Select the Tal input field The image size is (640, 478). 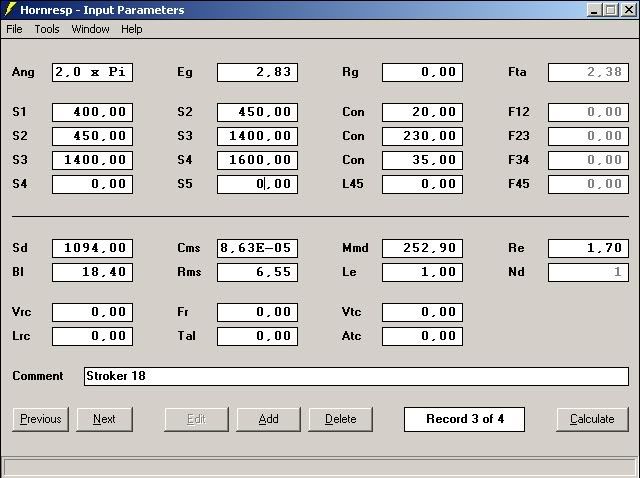pos(258,337)
